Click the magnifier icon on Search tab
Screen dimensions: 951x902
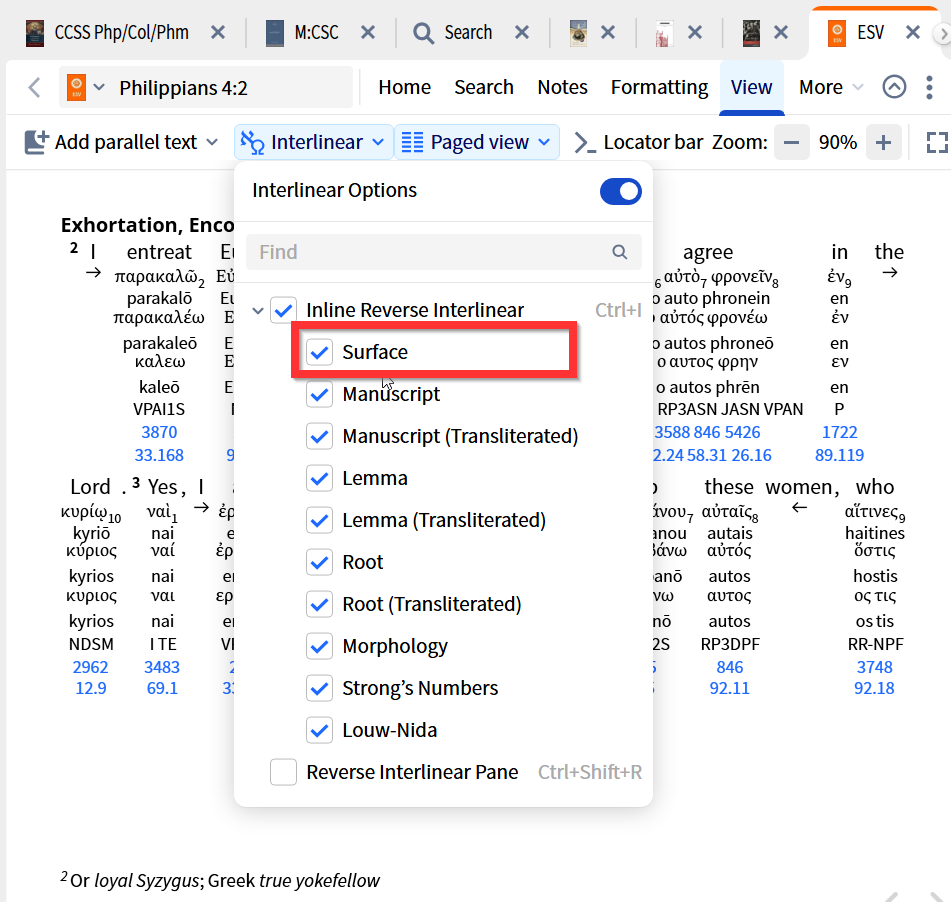pos(423,33)
